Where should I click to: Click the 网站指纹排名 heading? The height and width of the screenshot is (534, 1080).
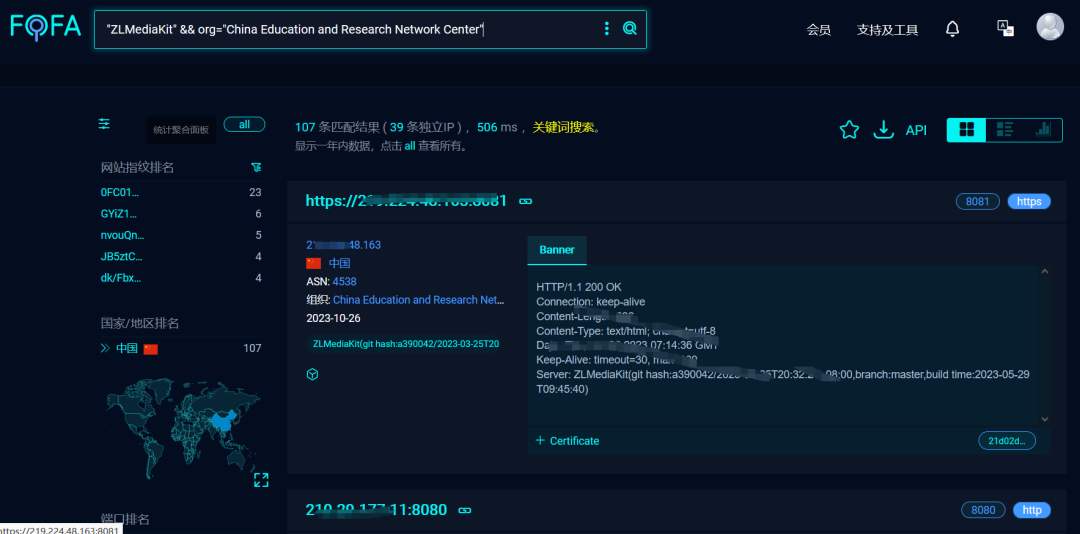point(138,167)
